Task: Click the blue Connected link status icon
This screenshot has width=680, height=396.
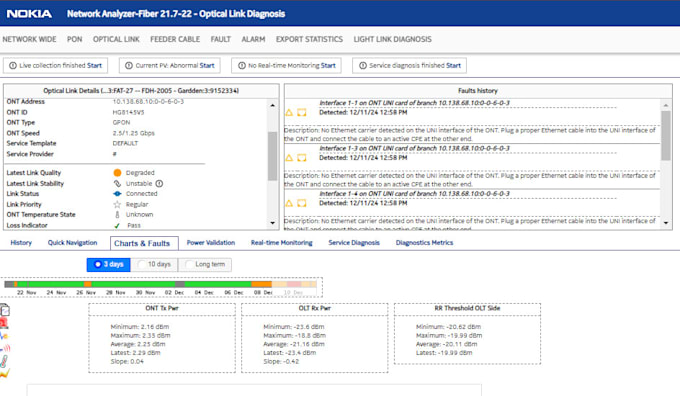Action: pyautogui.click(x=117, y=194)
